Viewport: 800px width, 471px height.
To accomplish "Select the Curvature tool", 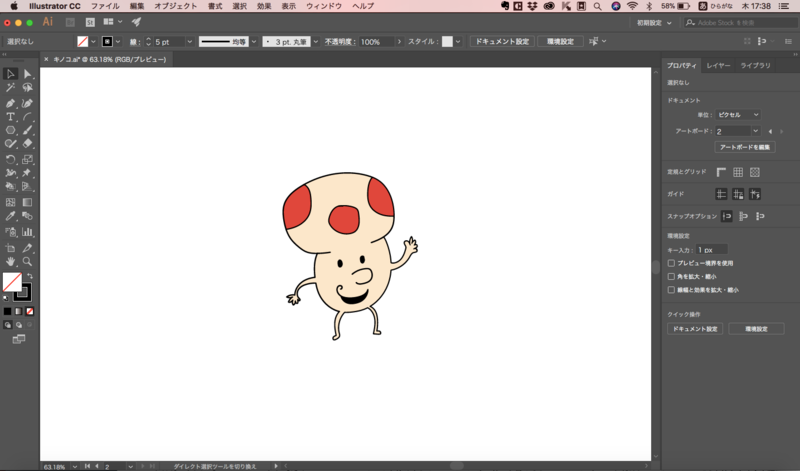I will point(28,103).
